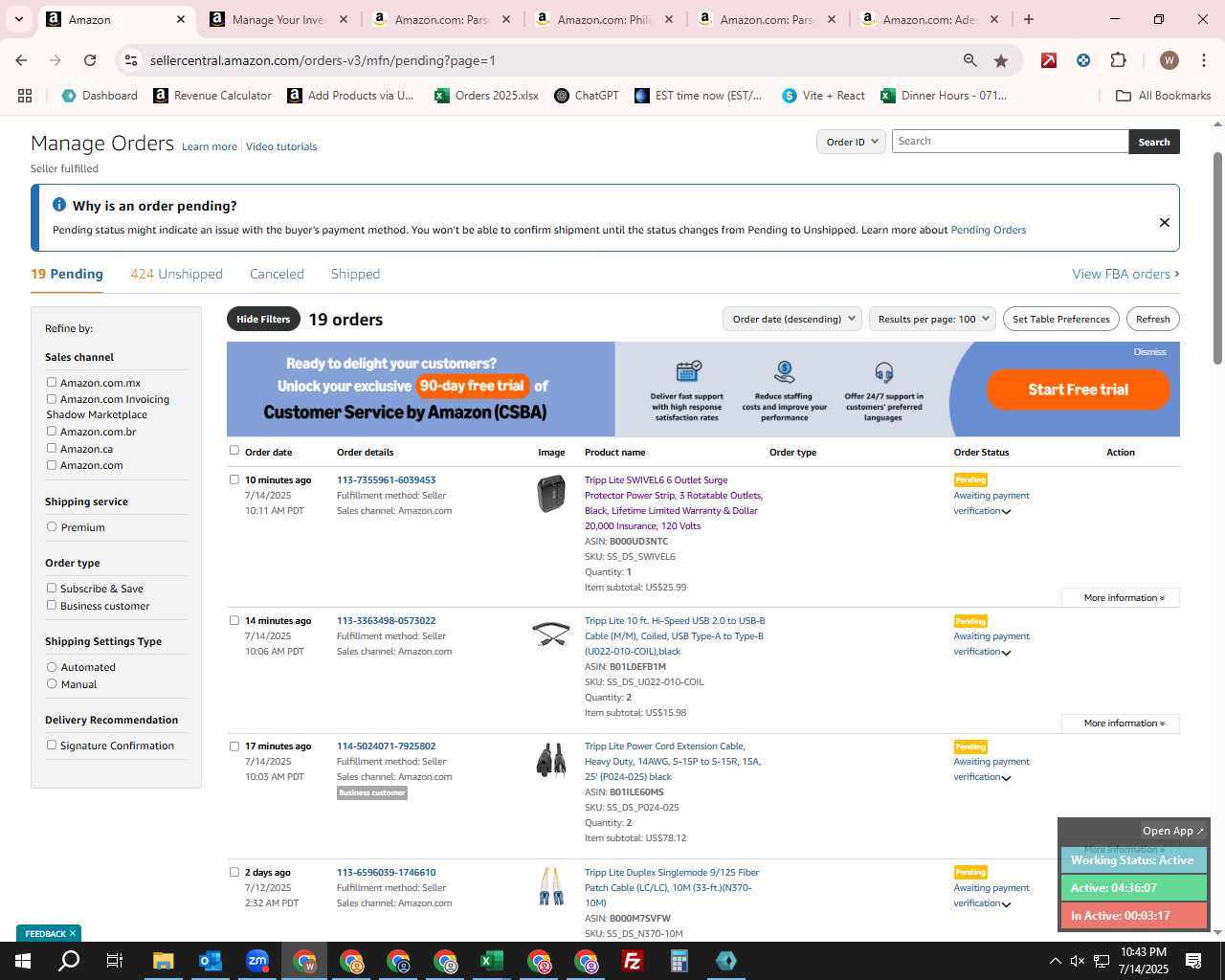Check the Amazon.com.mx sales channel filter
Viewport: 1225px width, 980px height.
52,382
